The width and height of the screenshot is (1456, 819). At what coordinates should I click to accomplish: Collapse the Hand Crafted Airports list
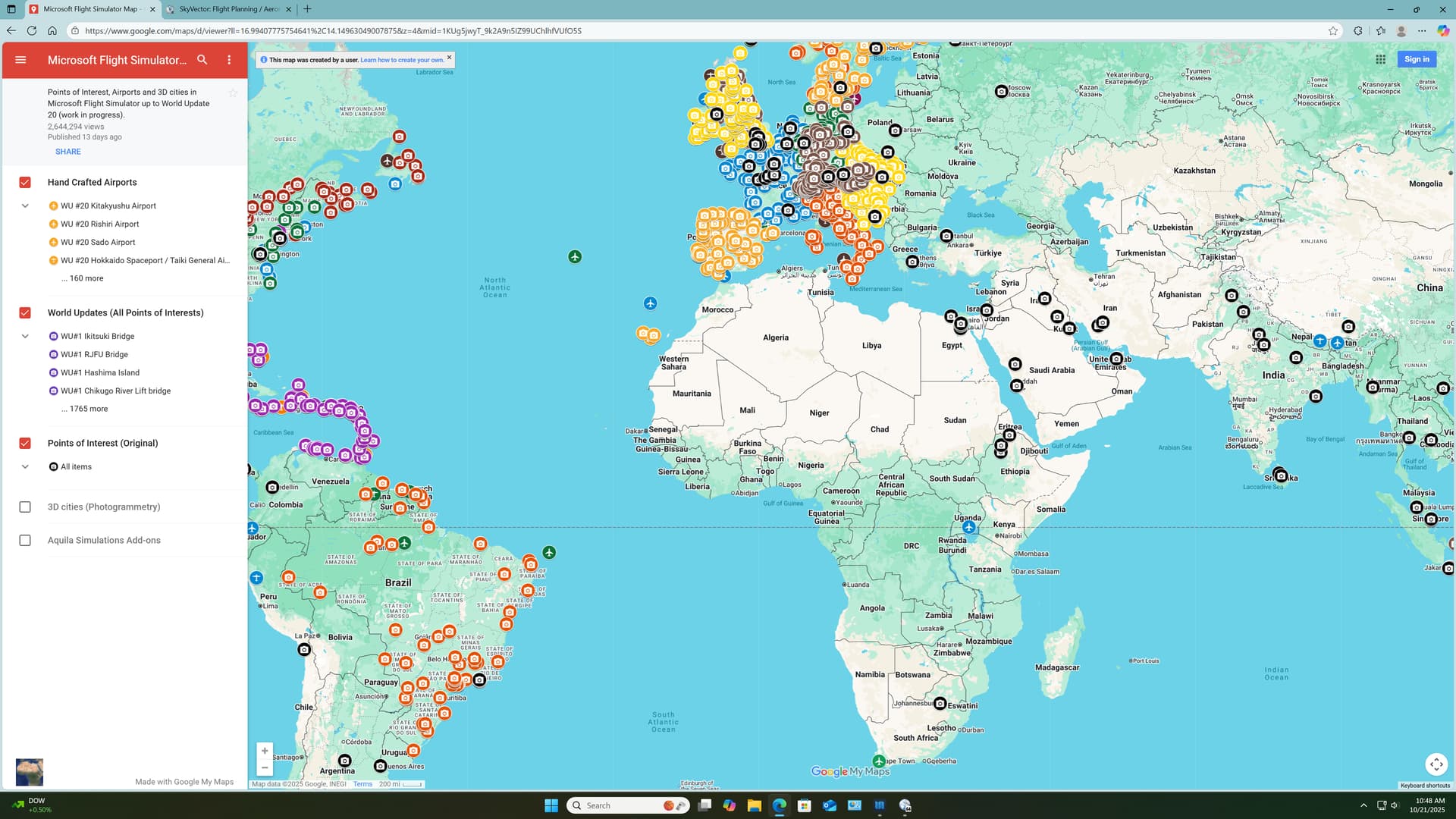25,206
